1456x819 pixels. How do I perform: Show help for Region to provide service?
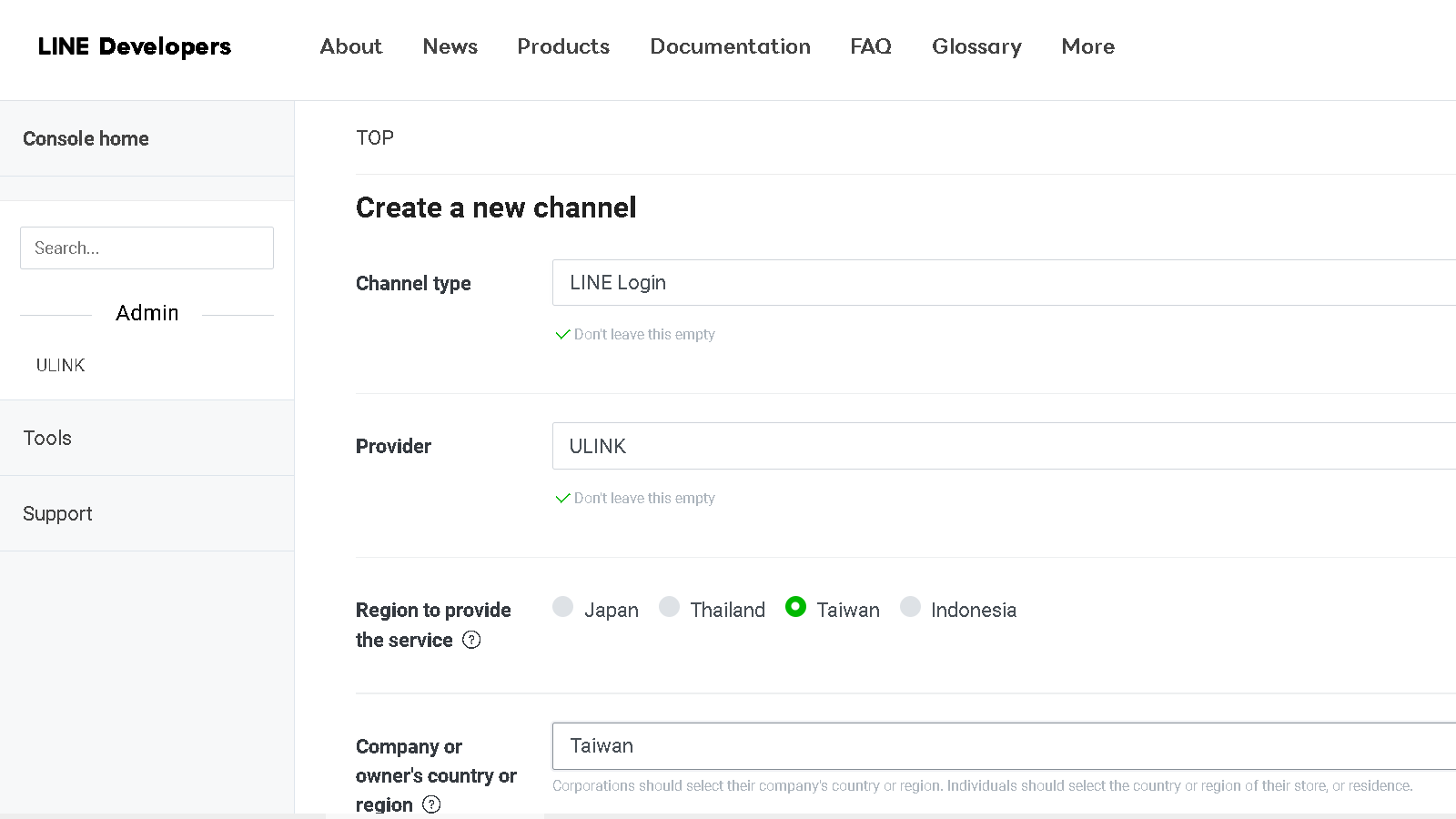click(x=471, y=640)
